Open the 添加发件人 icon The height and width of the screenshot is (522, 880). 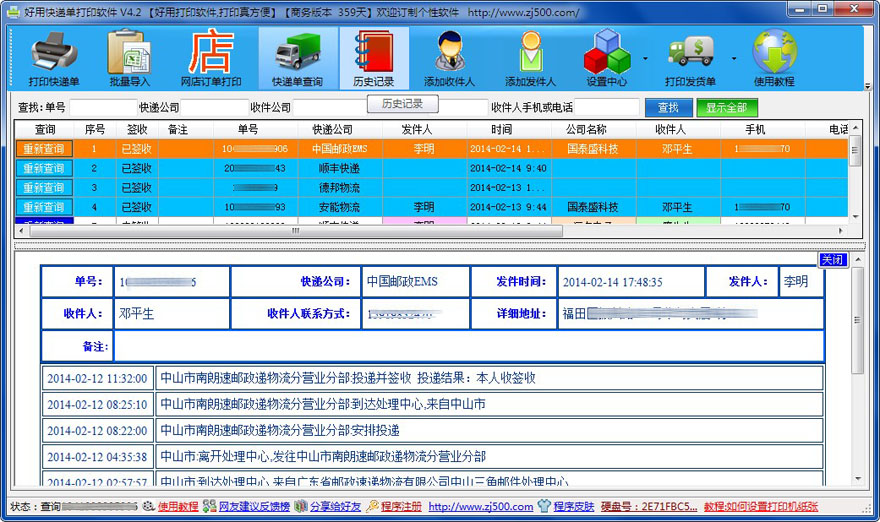coord(530,58)
